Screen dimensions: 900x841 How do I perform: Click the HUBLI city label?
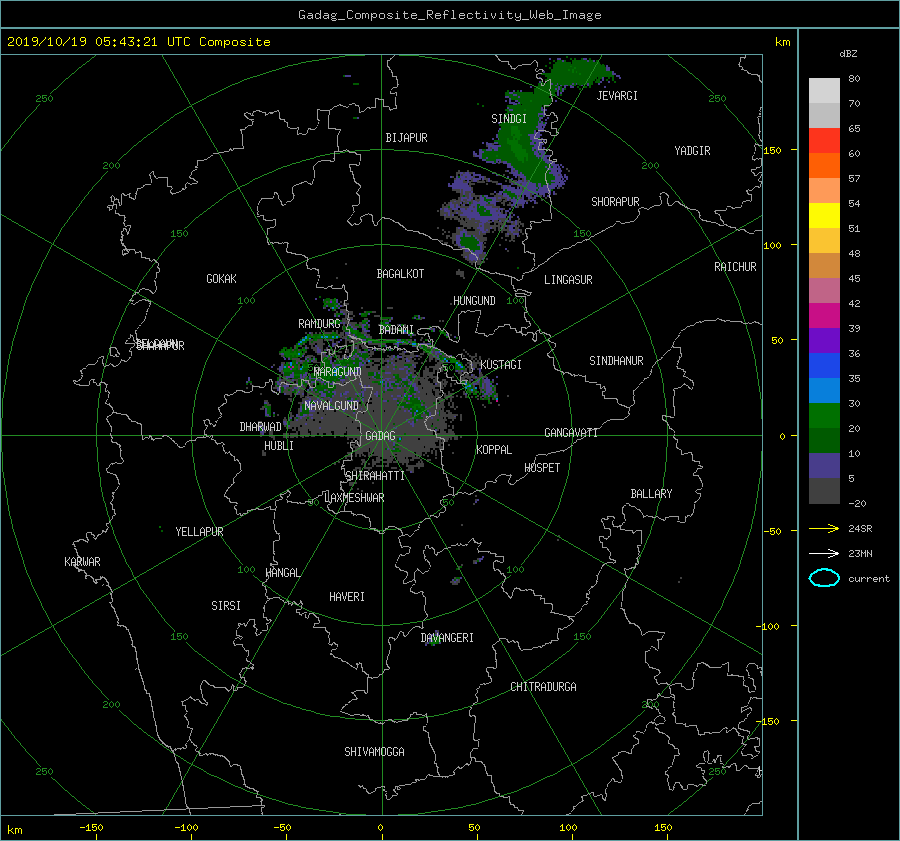[x=279, y=446]
